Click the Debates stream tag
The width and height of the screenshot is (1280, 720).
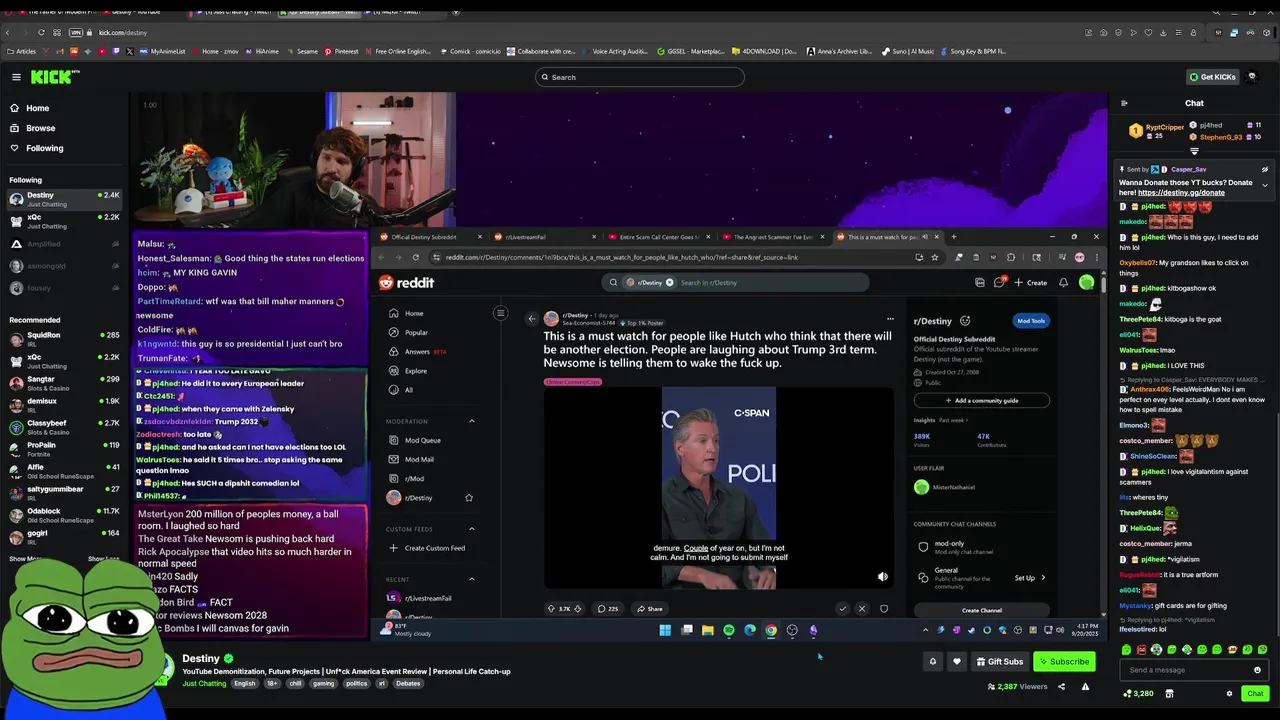[x=408, y=684]
